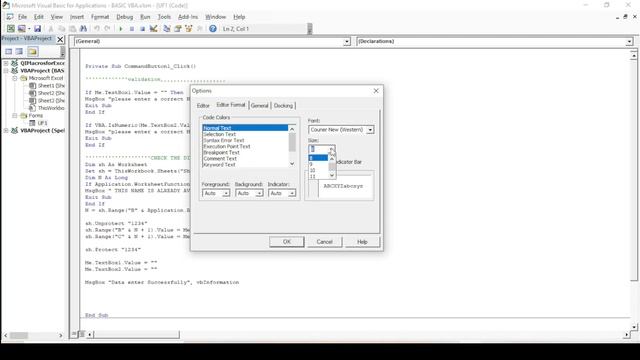Click the Redo arrow icon

coord(107,29)
